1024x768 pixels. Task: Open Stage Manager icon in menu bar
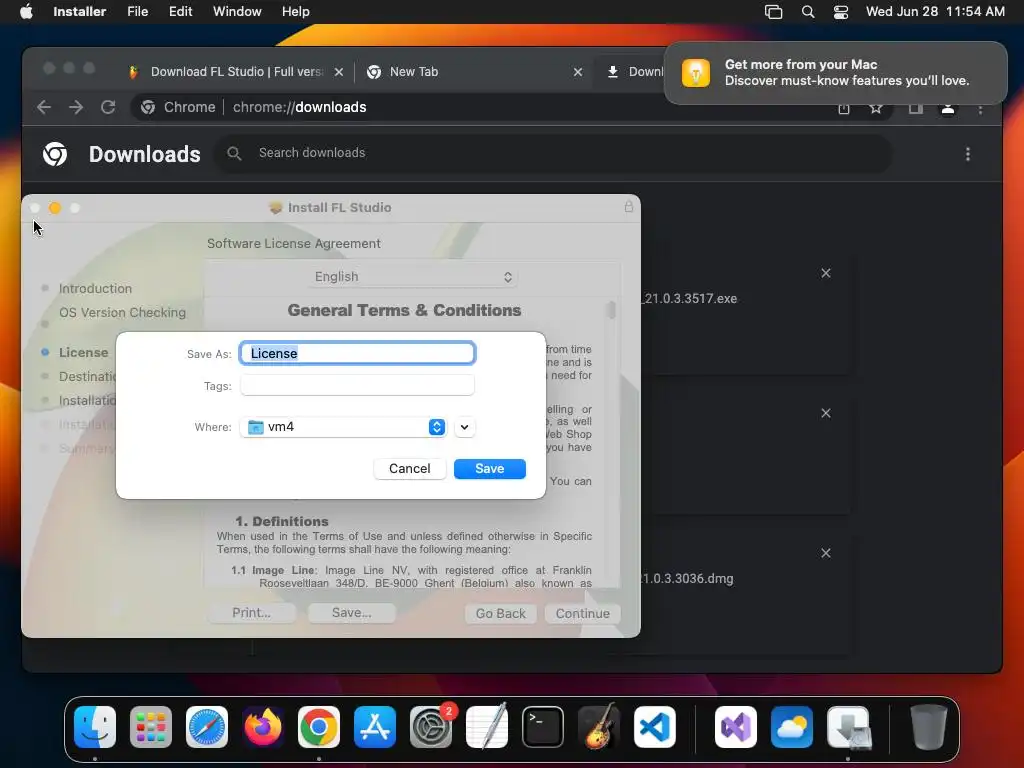click(773, 11)
